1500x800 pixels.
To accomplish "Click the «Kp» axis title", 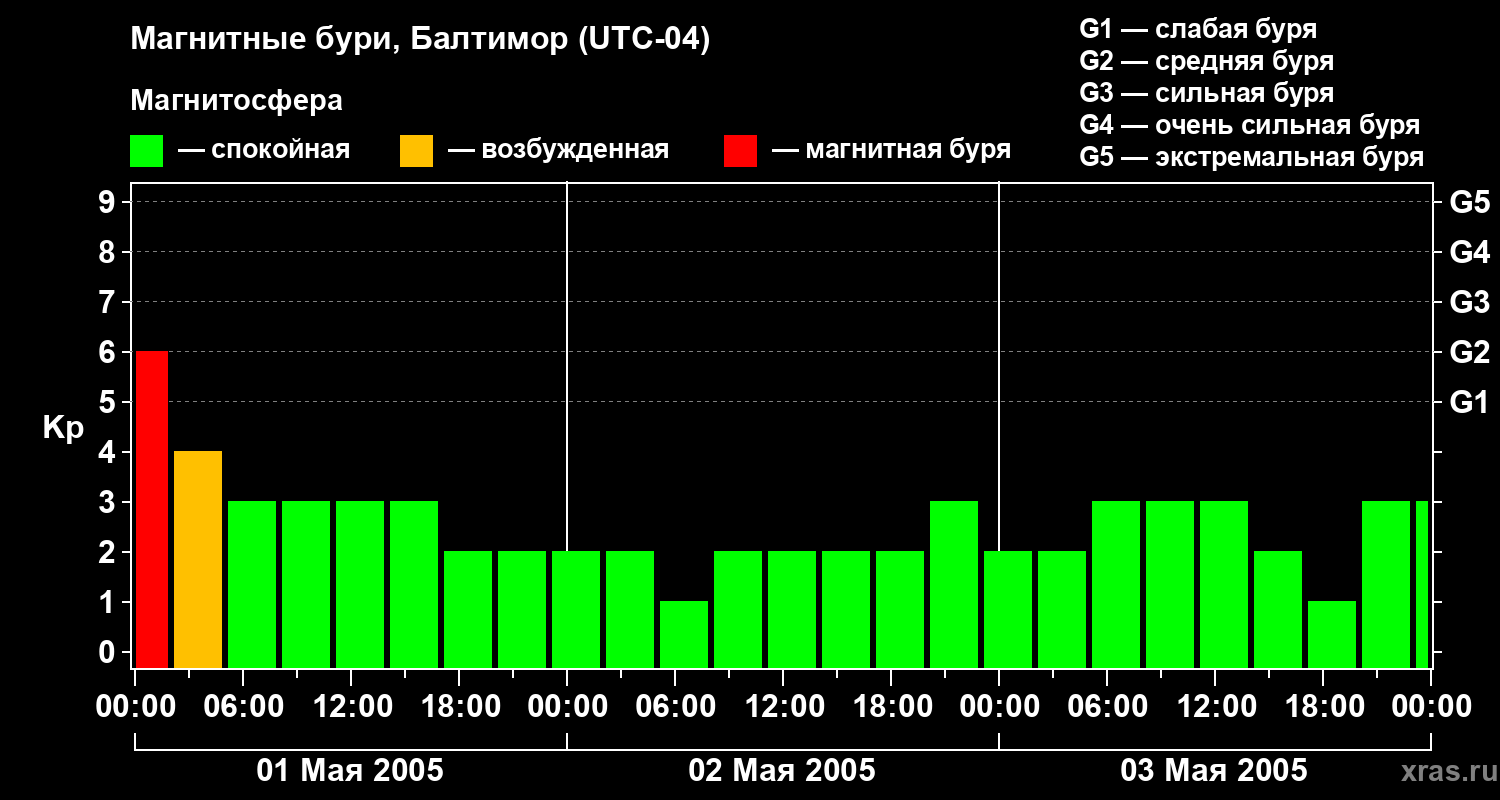I will pyautogui.click(x=63, y=428).
